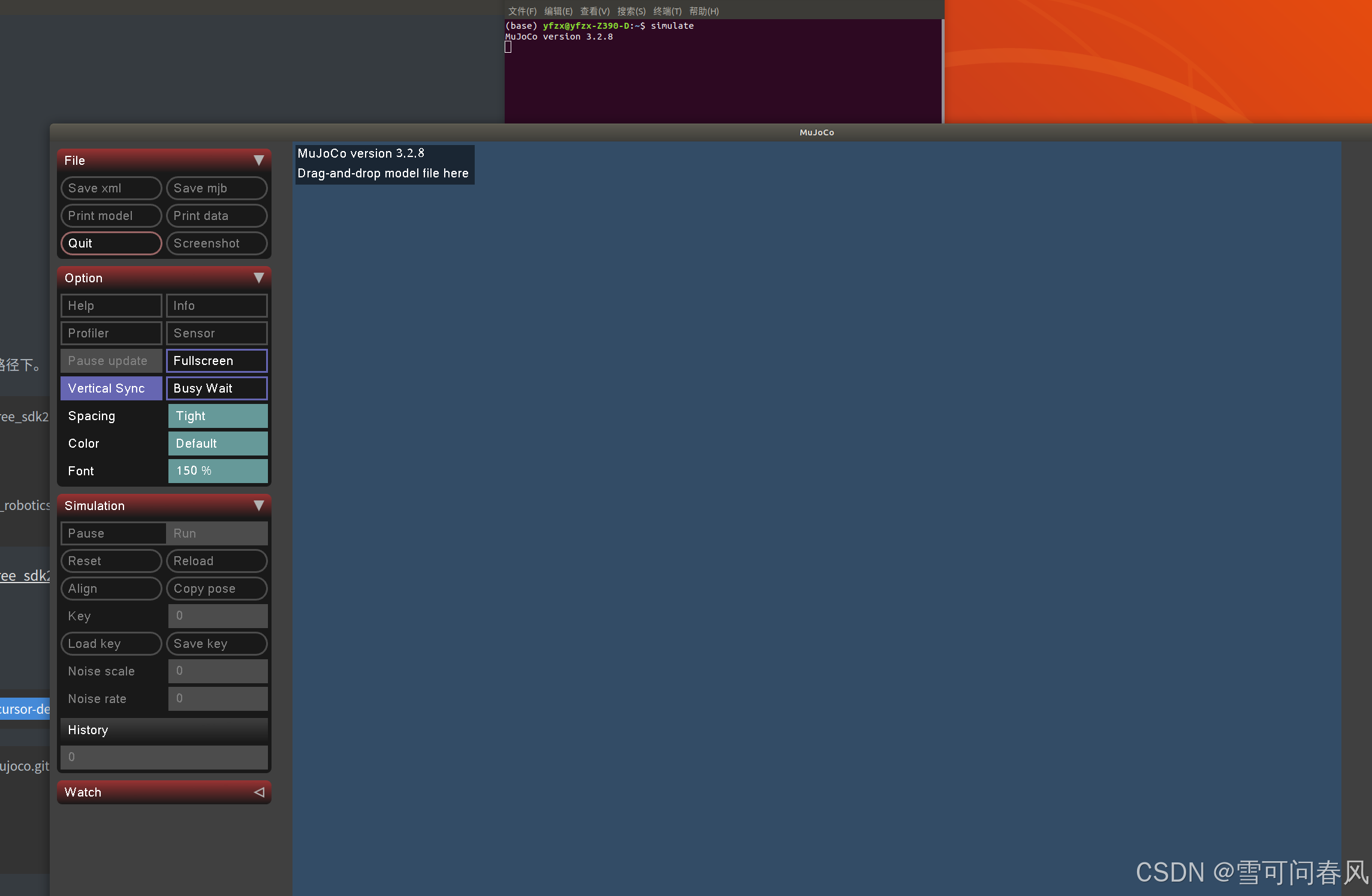Collapse the File section arrow

point(259,160)
